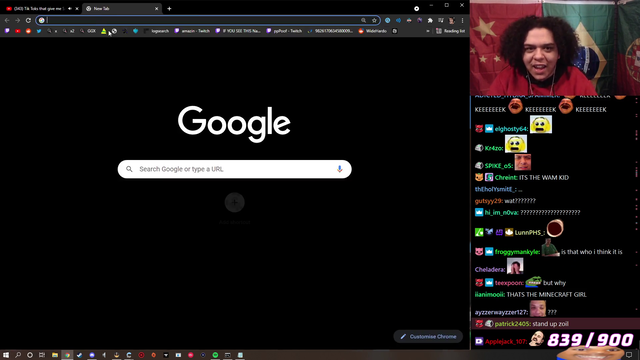
Task: Open the YouTube bookmark icon
Action: [x=18, y=31]
